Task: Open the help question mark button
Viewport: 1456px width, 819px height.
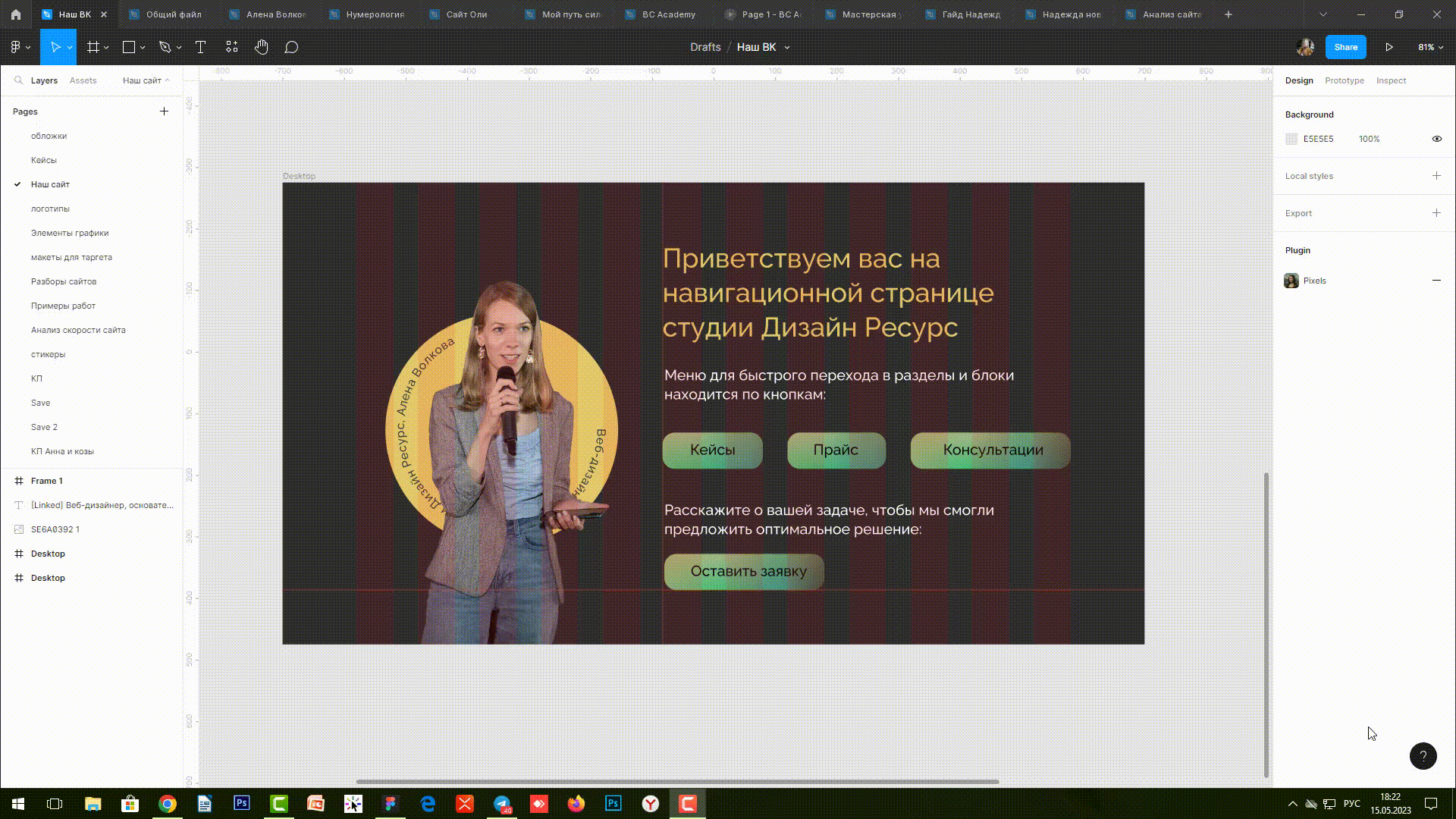Action: click(1423, 756)
